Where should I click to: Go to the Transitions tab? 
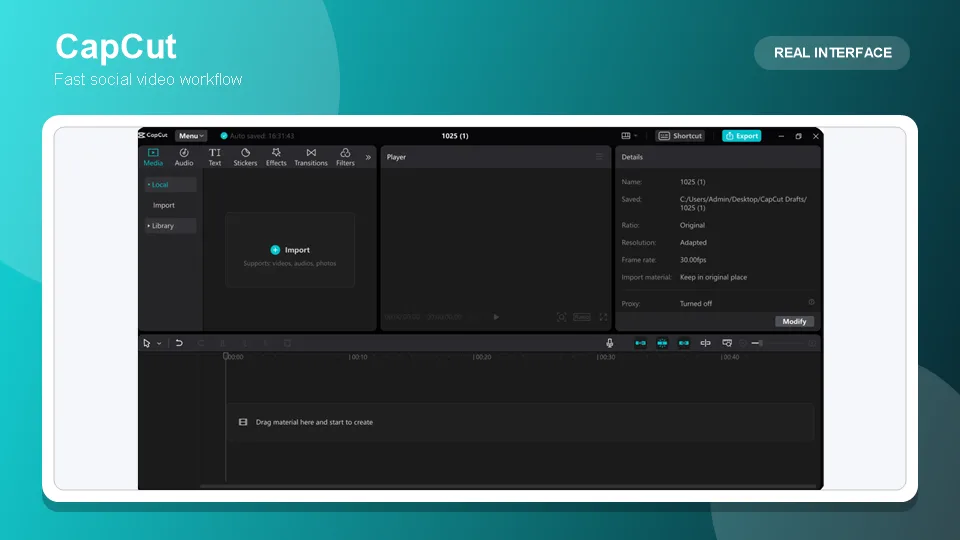pyautogui.click(x=311, y=157)
